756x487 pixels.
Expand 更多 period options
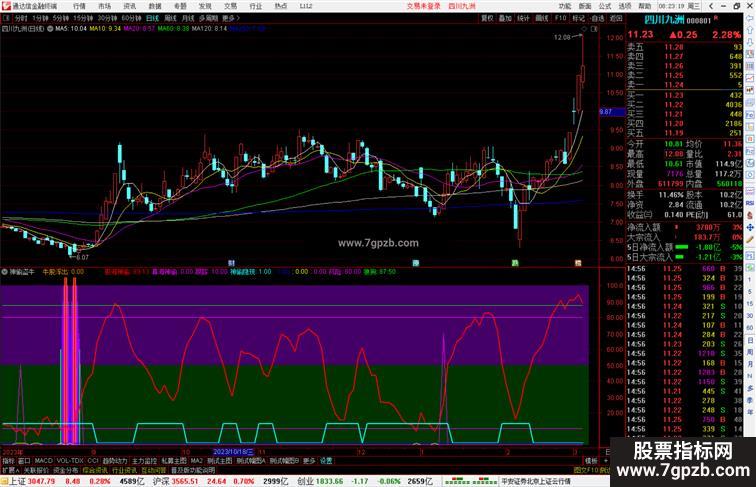coord(230,18)
